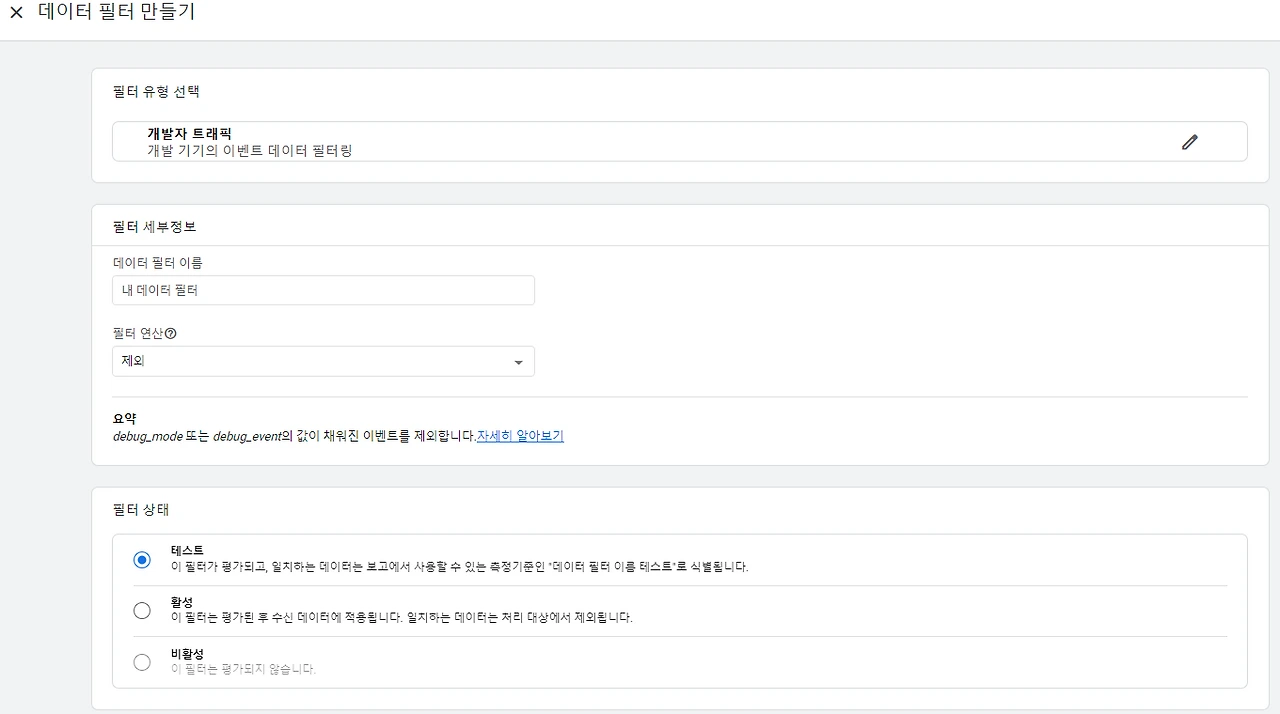Open help icon next to 필터 연산
Viewport: 1280px width, 714px height.
click(x=170, y=334)
